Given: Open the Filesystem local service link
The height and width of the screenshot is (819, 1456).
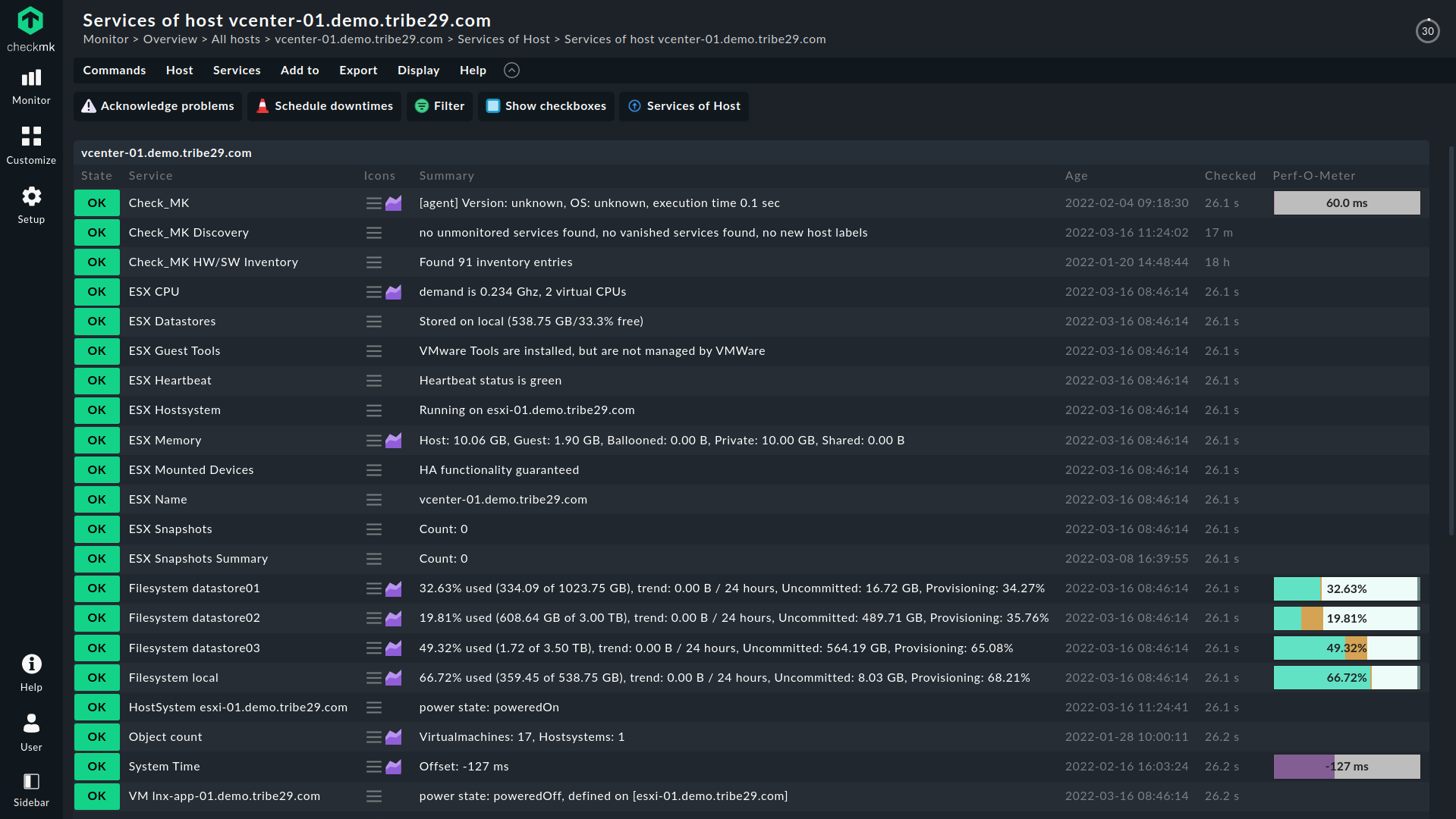Looking at the screenshot, I should [174, 678].
